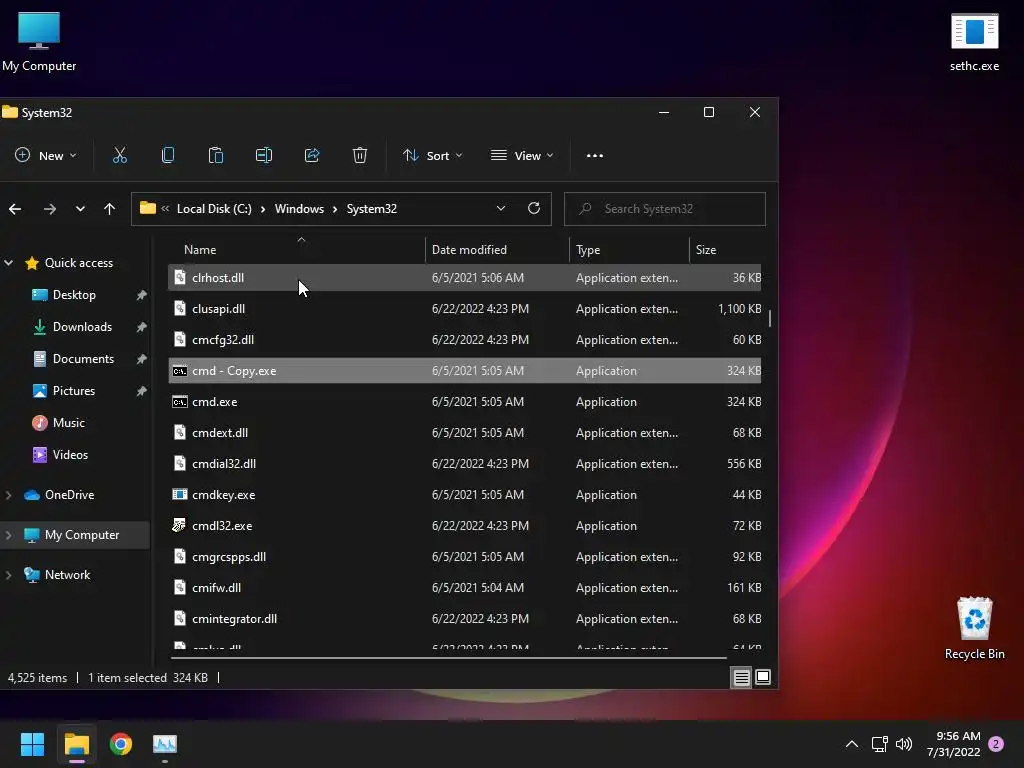
Task: Click the Rename icon in toolbar
Action: click(x=264, y=155)
